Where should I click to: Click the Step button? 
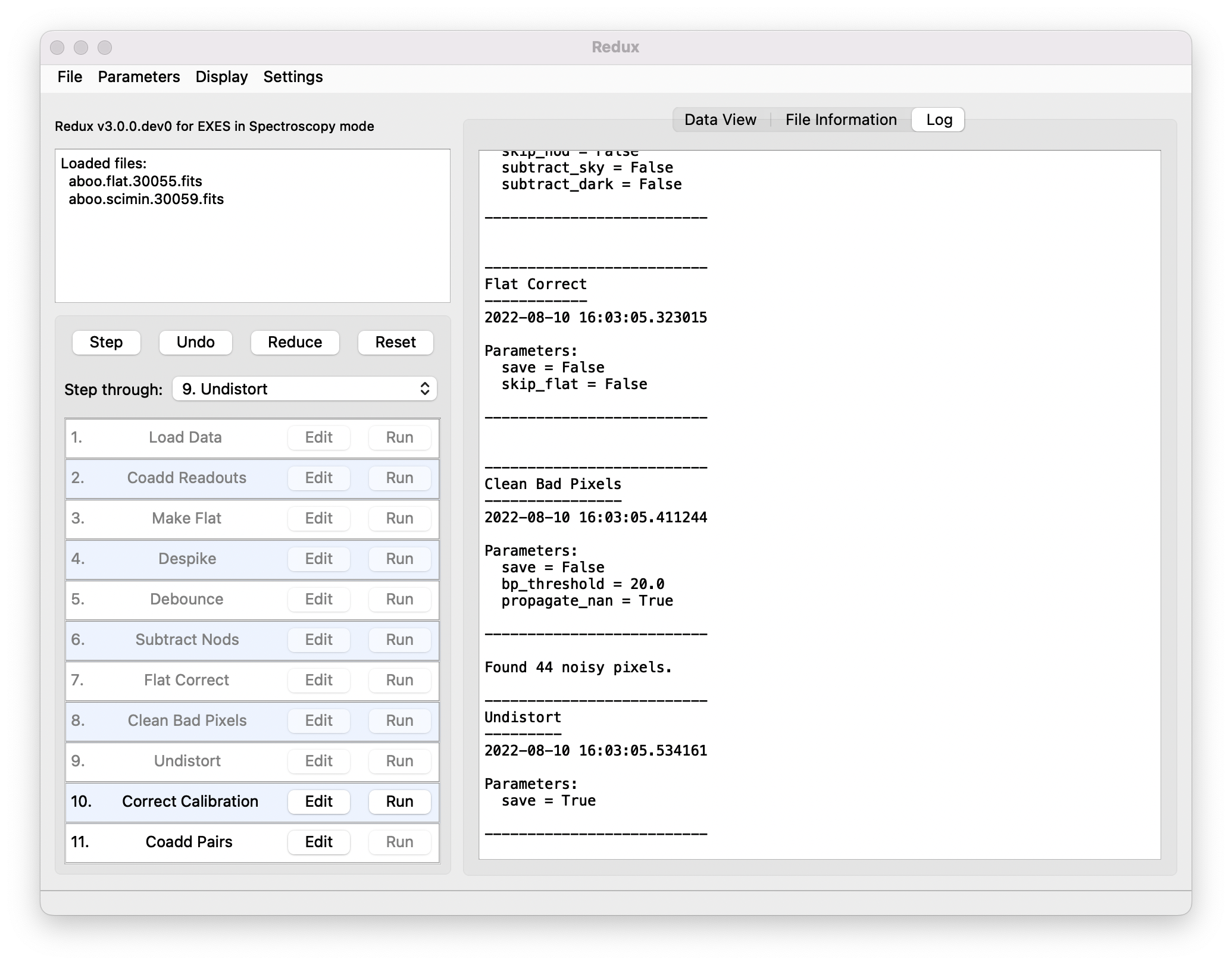point(106,342)
